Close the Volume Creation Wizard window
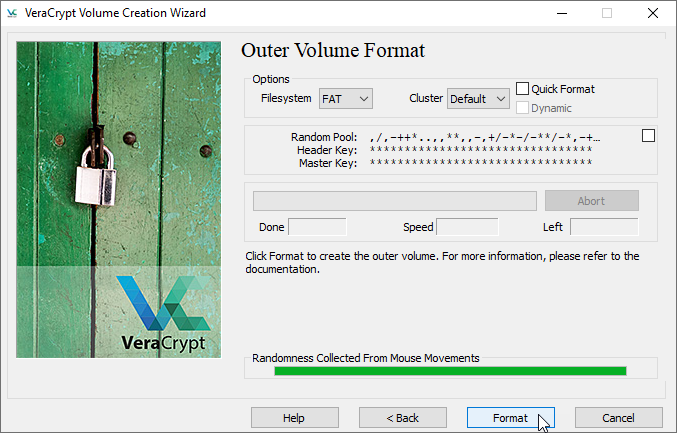 652,14
